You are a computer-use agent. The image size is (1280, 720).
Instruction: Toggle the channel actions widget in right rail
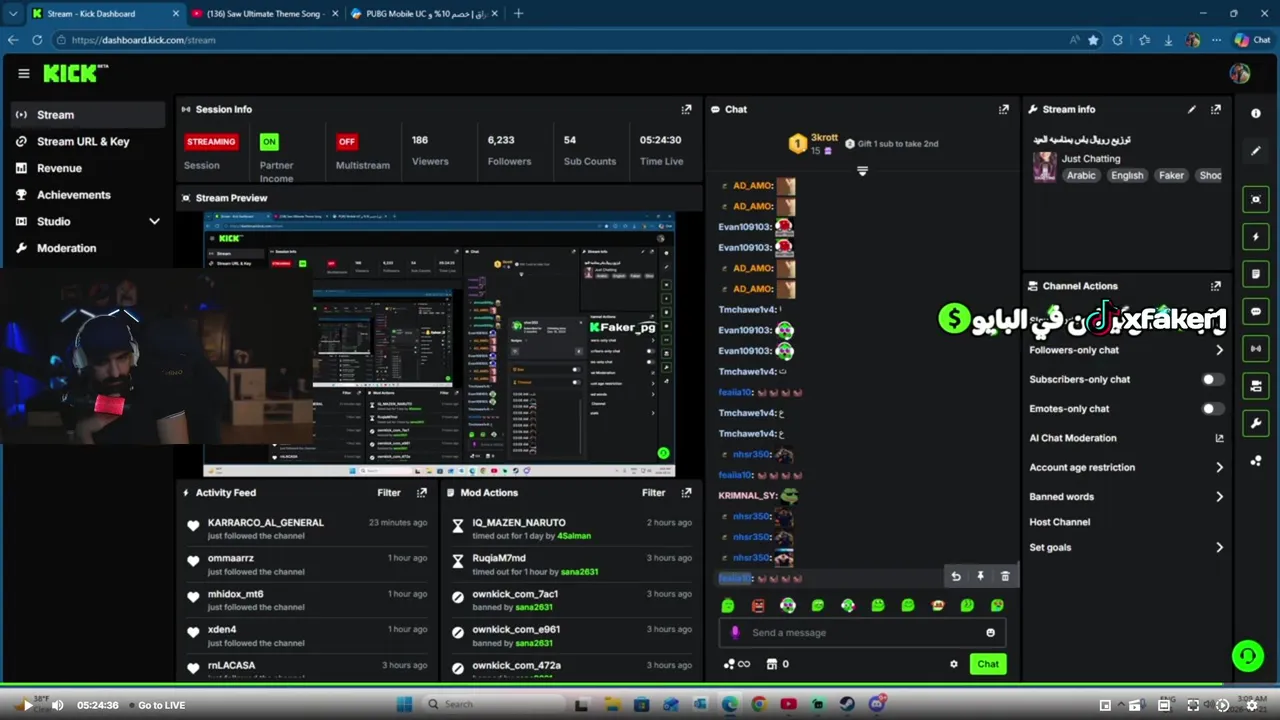coord(1256,386)
